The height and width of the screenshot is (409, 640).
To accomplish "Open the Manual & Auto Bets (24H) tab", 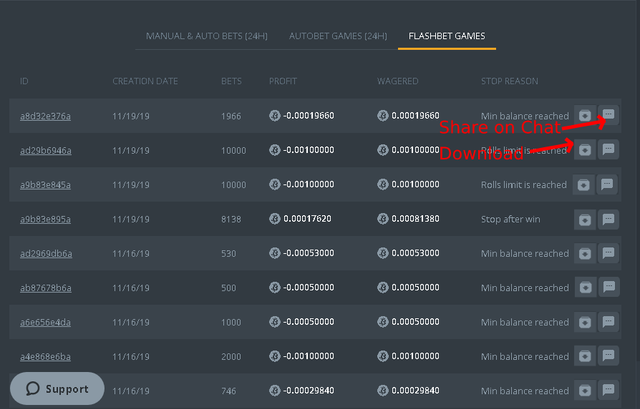I will point(207,36).
